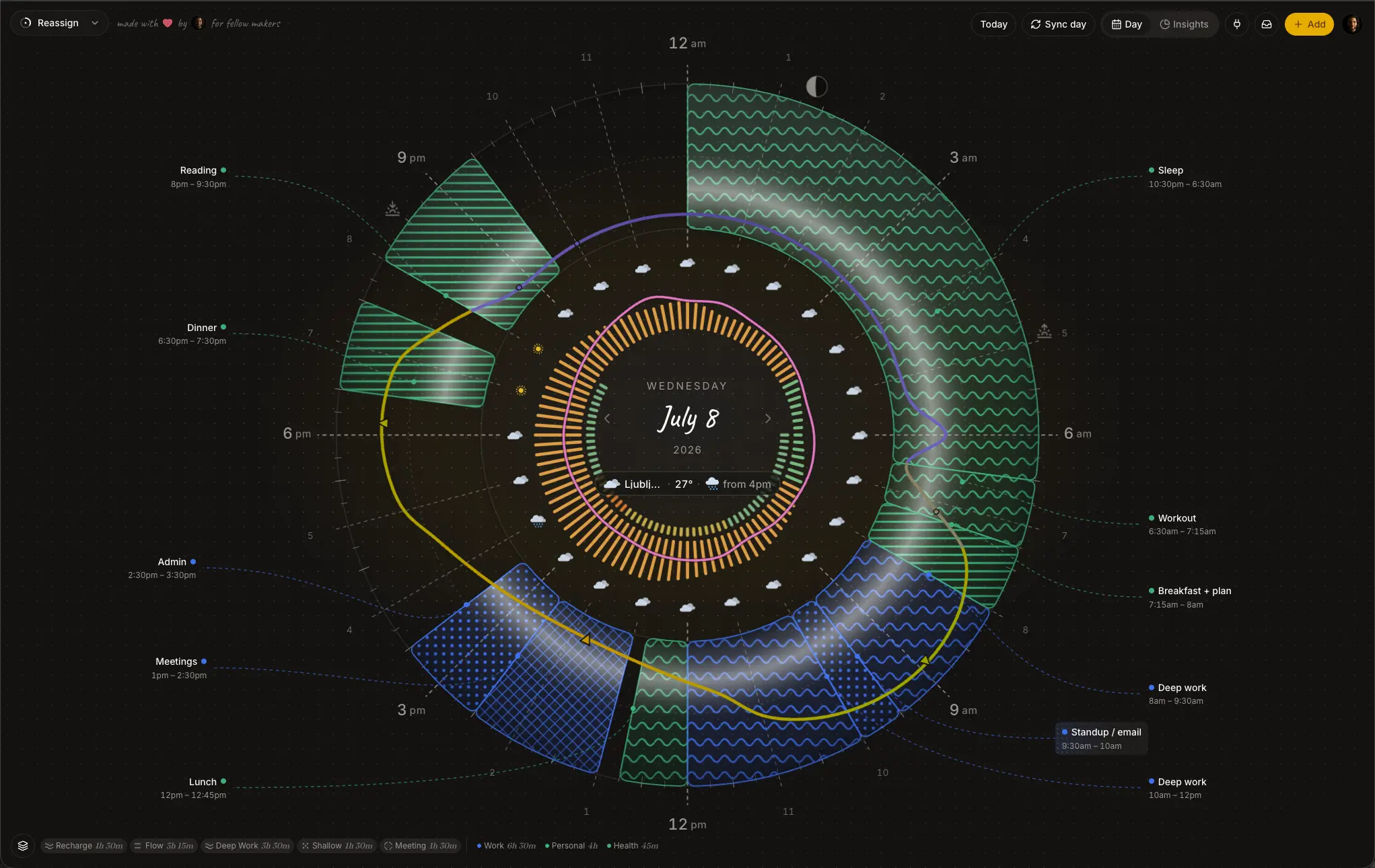Go to previous day with left chevron
Viewport: 1375px width, 868px height.
coord(607,419)
